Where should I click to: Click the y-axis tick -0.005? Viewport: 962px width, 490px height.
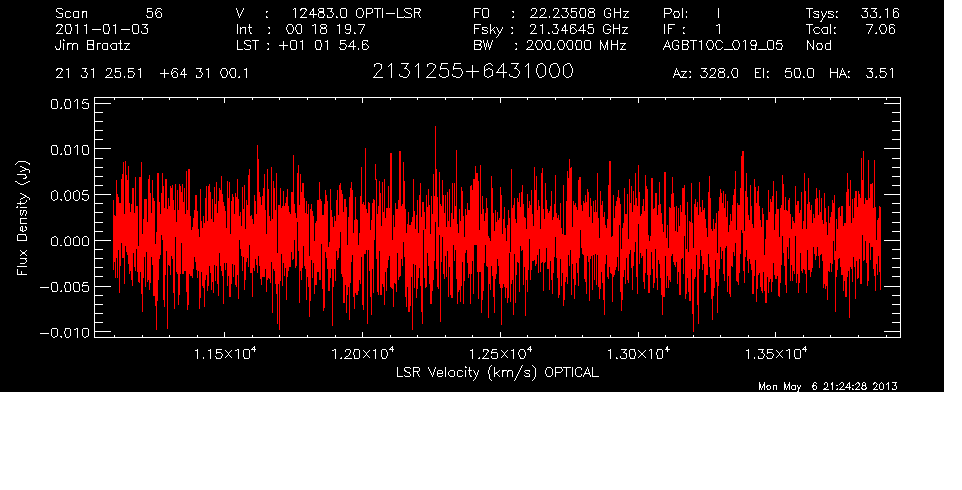point(64,287)
